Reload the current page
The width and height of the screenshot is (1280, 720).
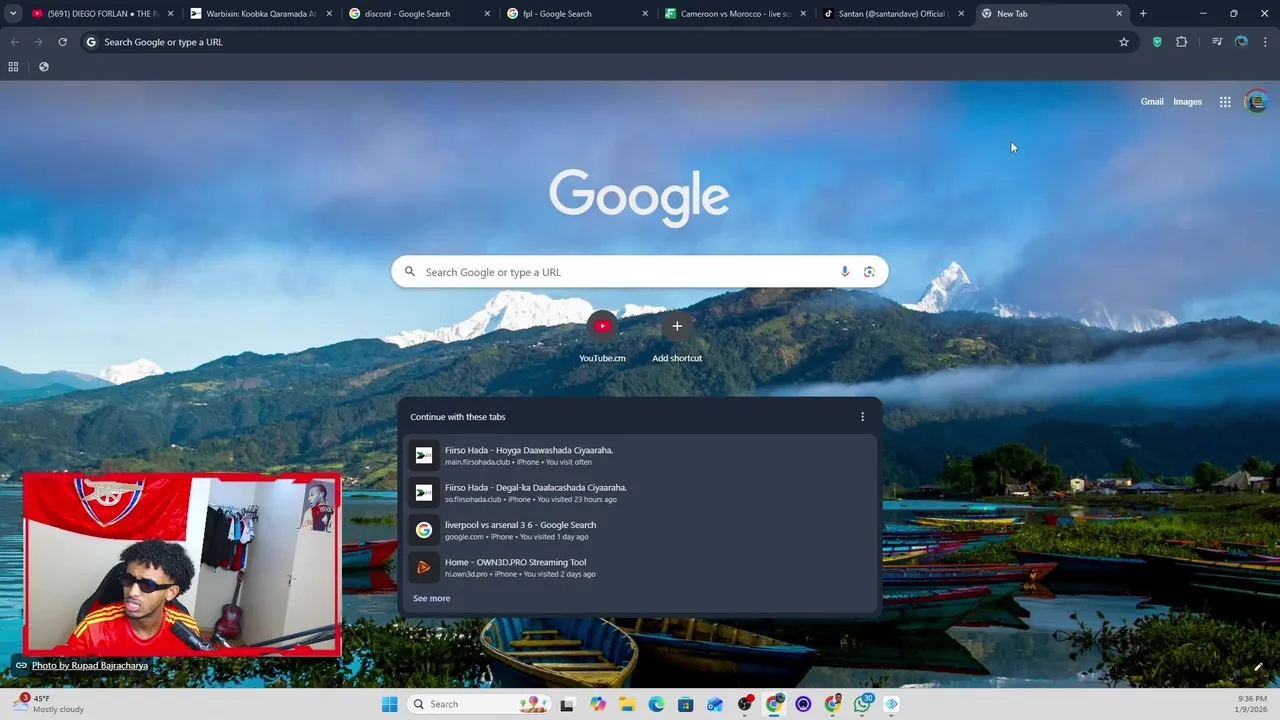point(62,42)
